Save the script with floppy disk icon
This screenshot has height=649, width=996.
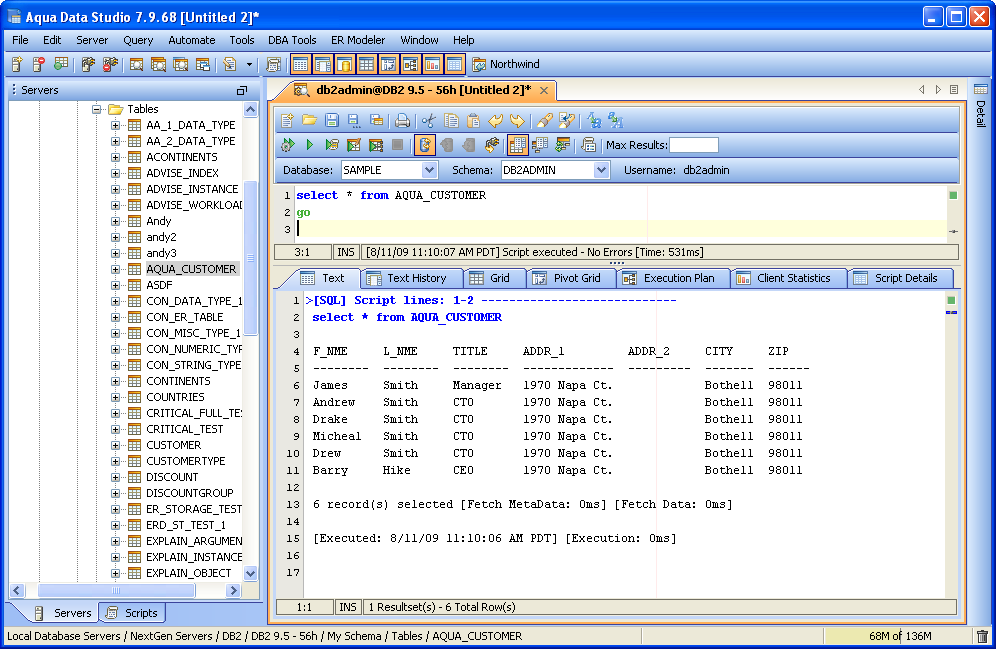[x=331, y=121]
